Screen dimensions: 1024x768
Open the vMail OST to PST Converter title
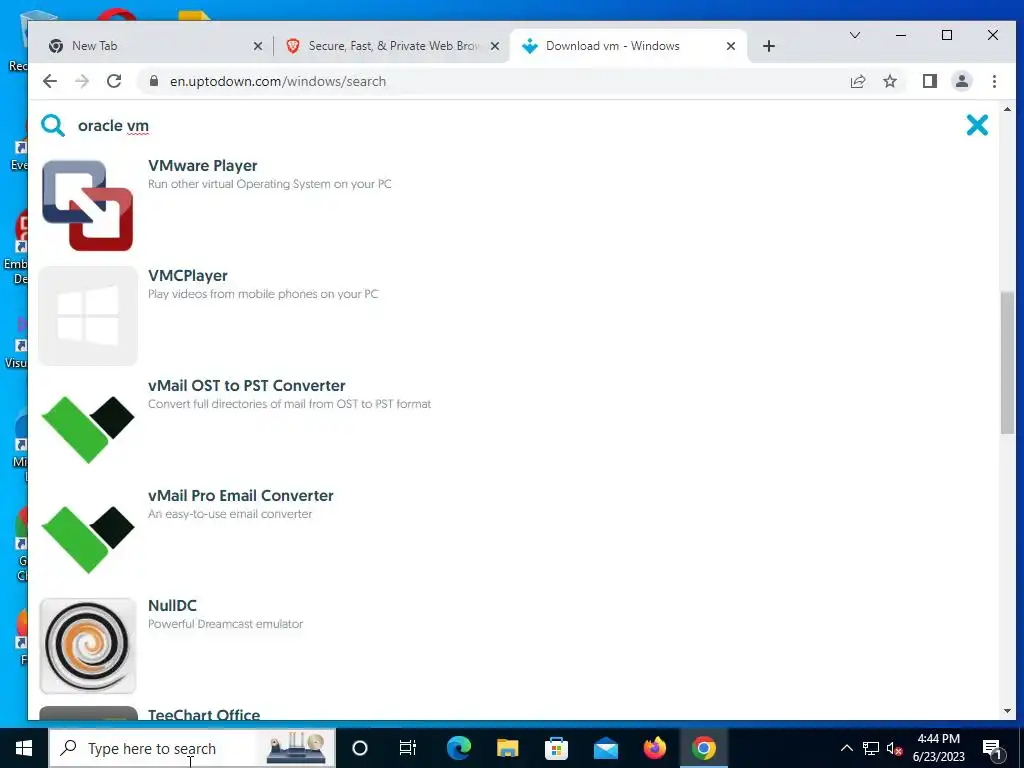point(246,385)
